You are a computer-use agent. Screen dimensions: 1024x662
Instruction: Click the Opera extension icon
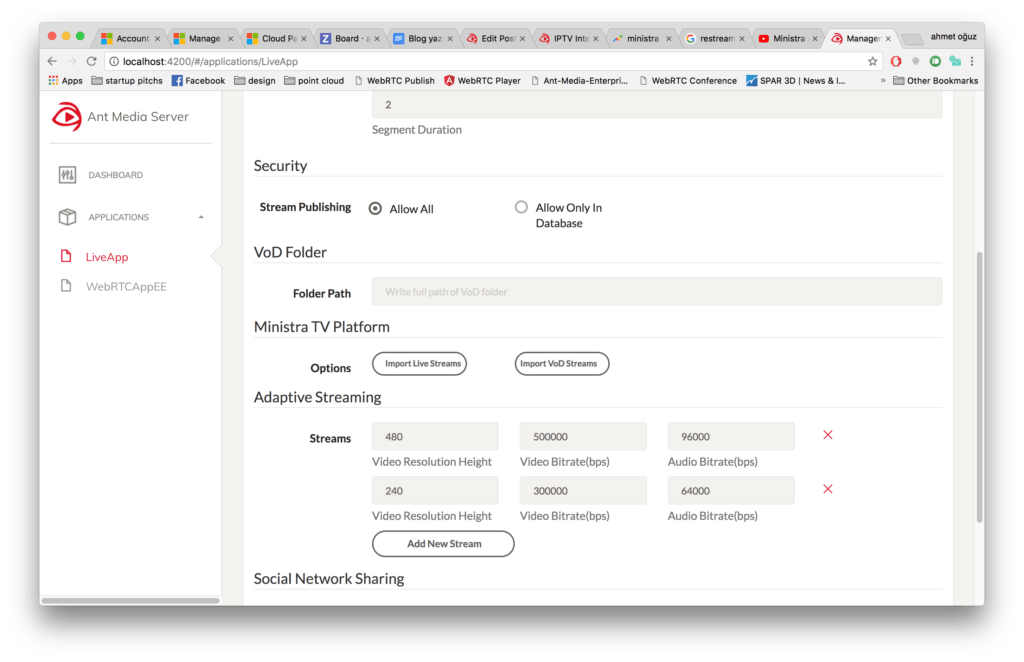(x=896, y=61)
